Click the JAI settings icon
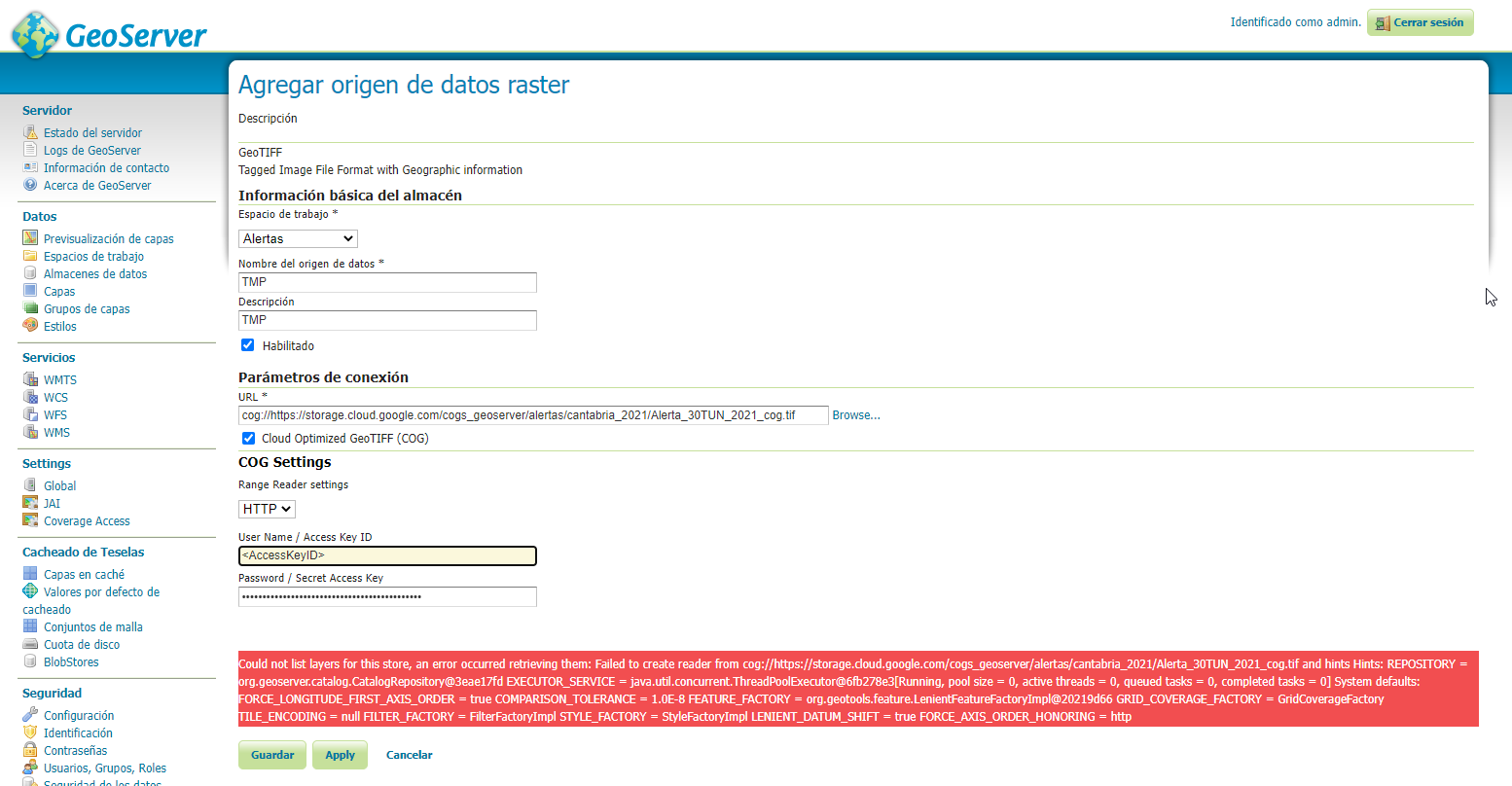The width and height of the screenshot is (1512, 786). (30, 503)
